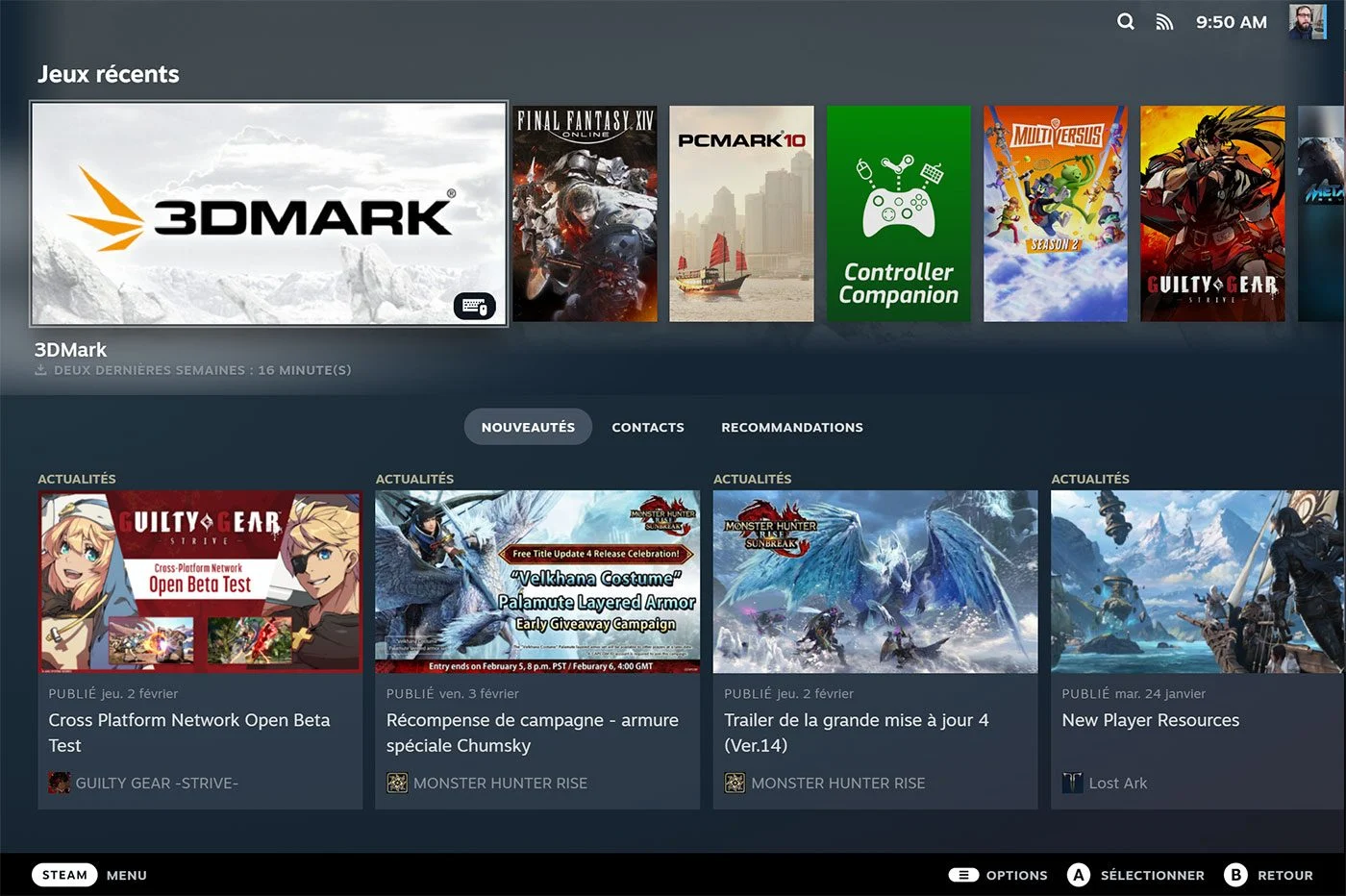Open the Recommandations tab

pos(792,427)
